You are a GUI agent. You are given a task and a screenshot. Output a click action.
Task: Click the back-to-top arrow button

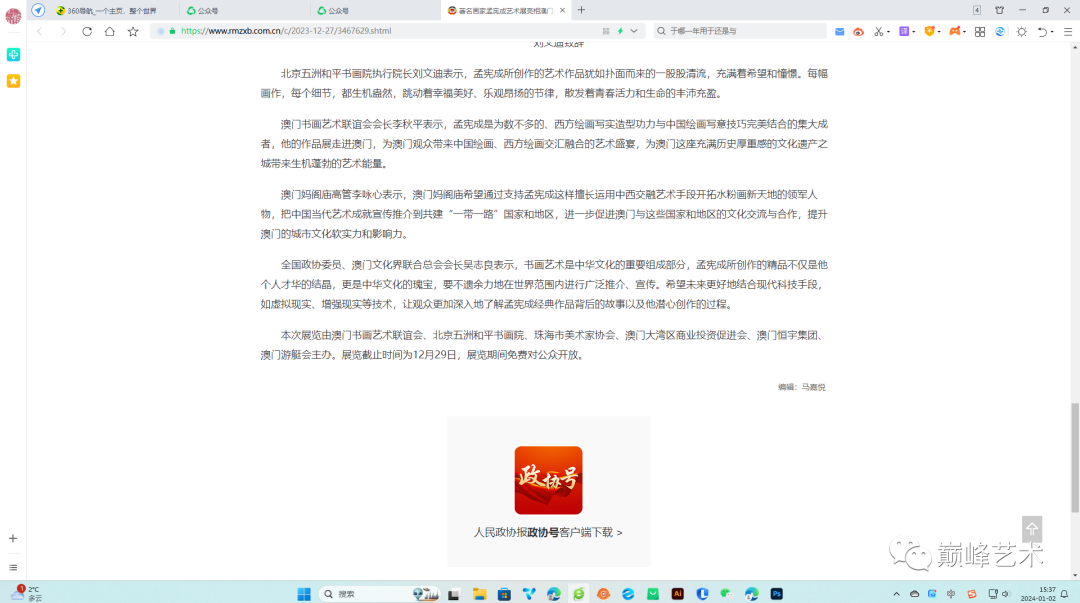pyautogui.click(x=1031, y=528)
